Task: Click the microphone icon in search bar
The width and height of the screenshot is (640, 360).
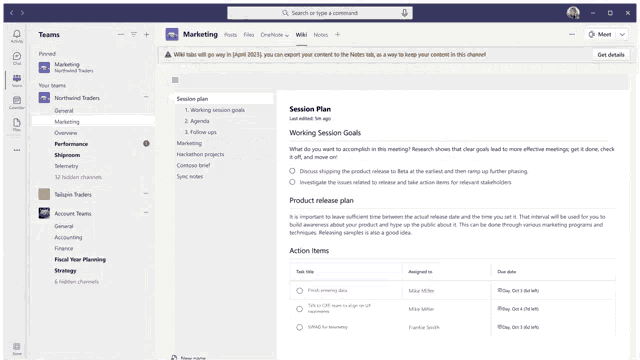Action: click(404, 13)
